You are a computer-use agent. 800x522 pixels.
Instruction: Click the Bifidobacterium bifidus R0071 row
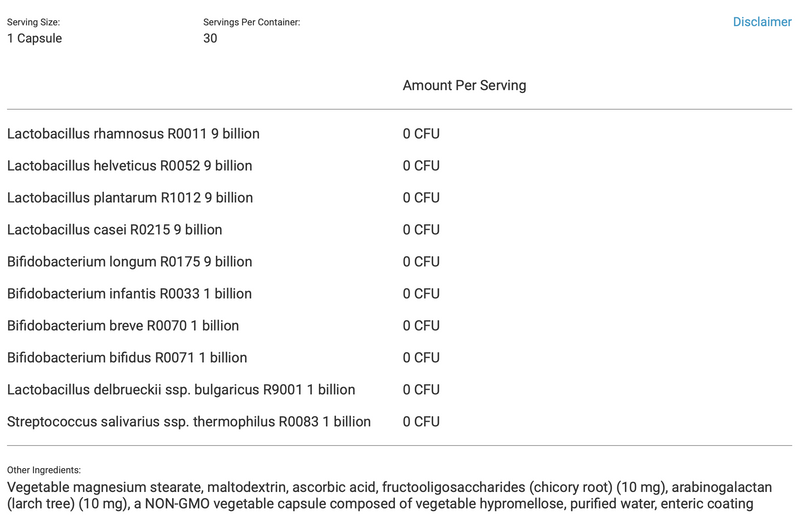(x=127, y=358)
